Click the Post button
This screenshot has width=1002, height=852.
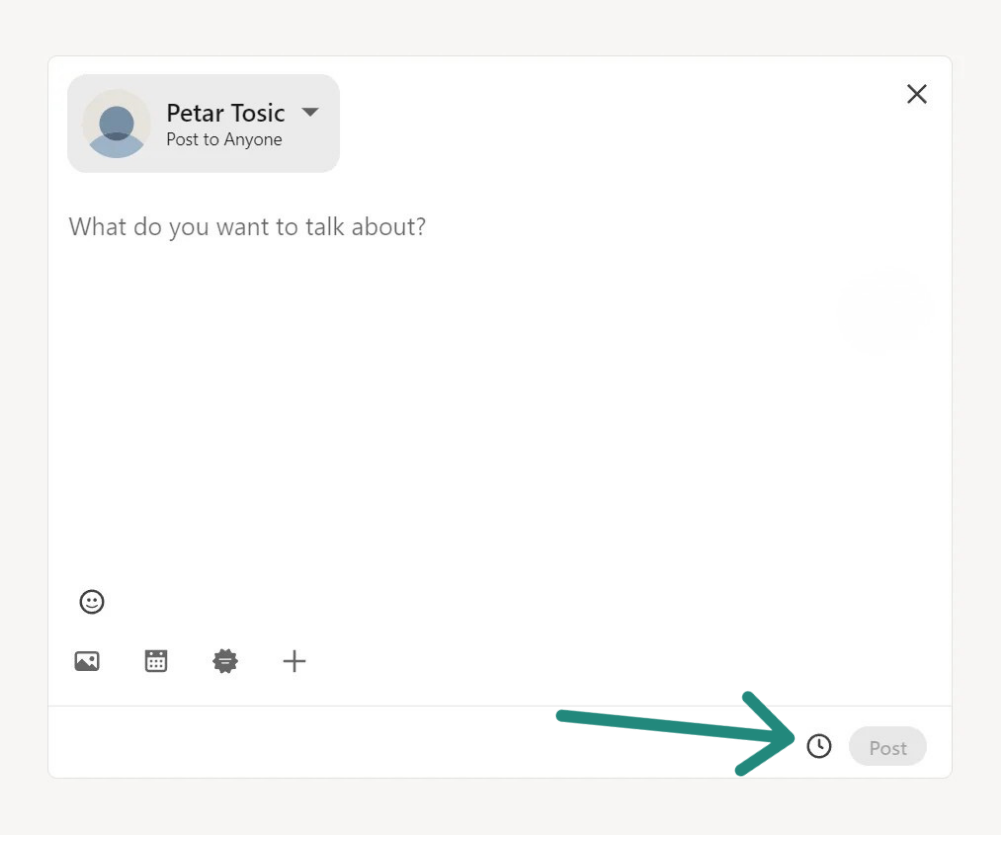coord(887,746)
